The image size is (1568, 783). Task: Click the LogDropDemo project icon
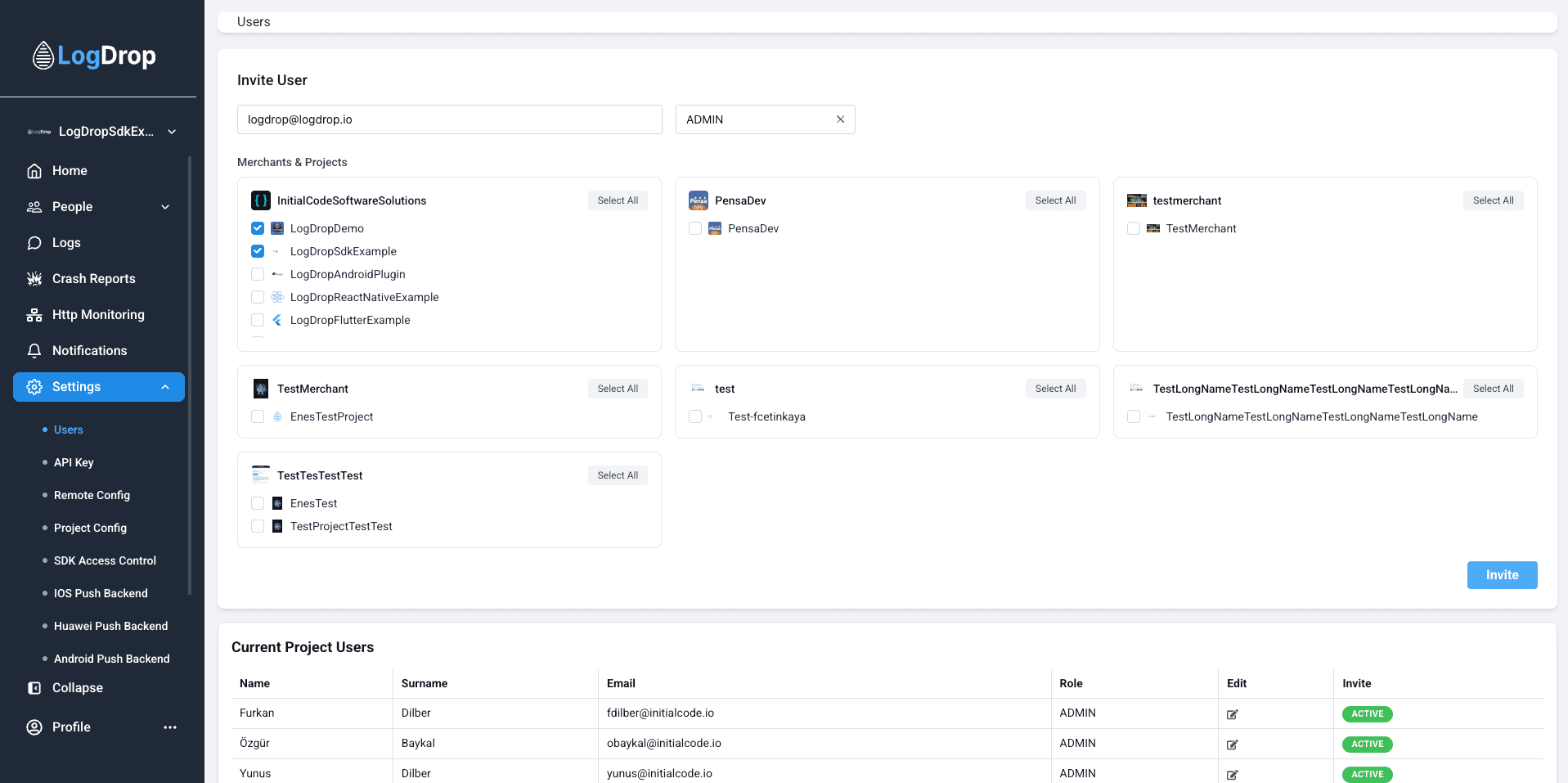point(277,228)
